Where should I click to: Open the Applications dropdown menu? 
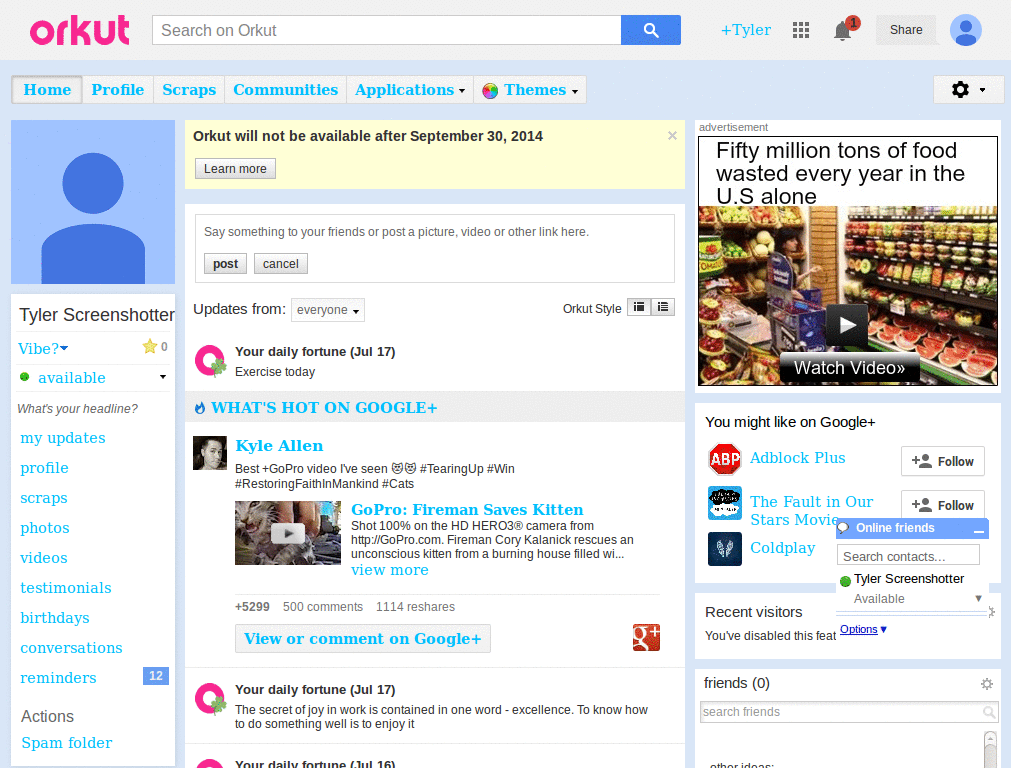(409, 89)
